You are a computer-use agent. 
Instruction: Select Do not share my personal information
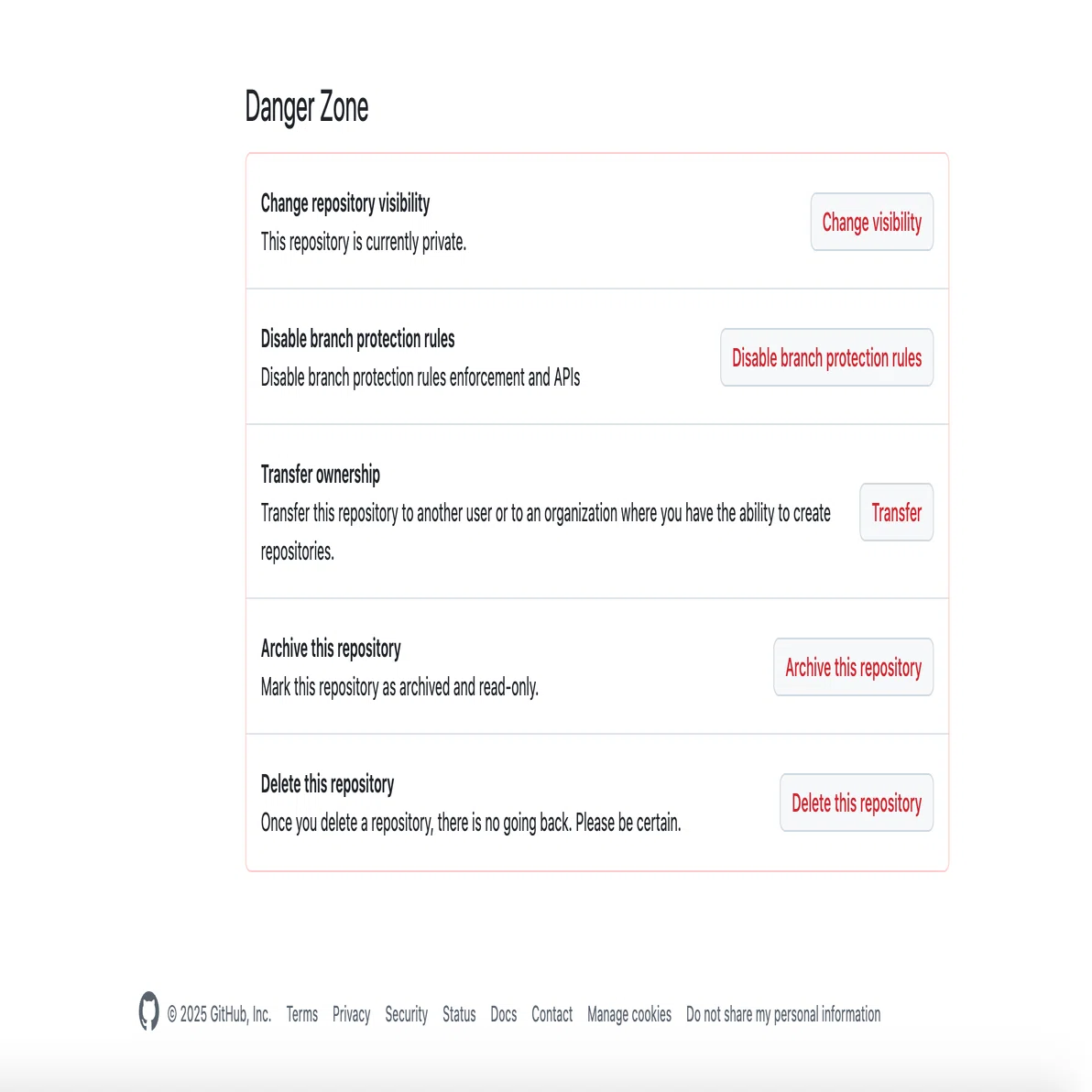pyautogui.click(x=782, y=1015)
